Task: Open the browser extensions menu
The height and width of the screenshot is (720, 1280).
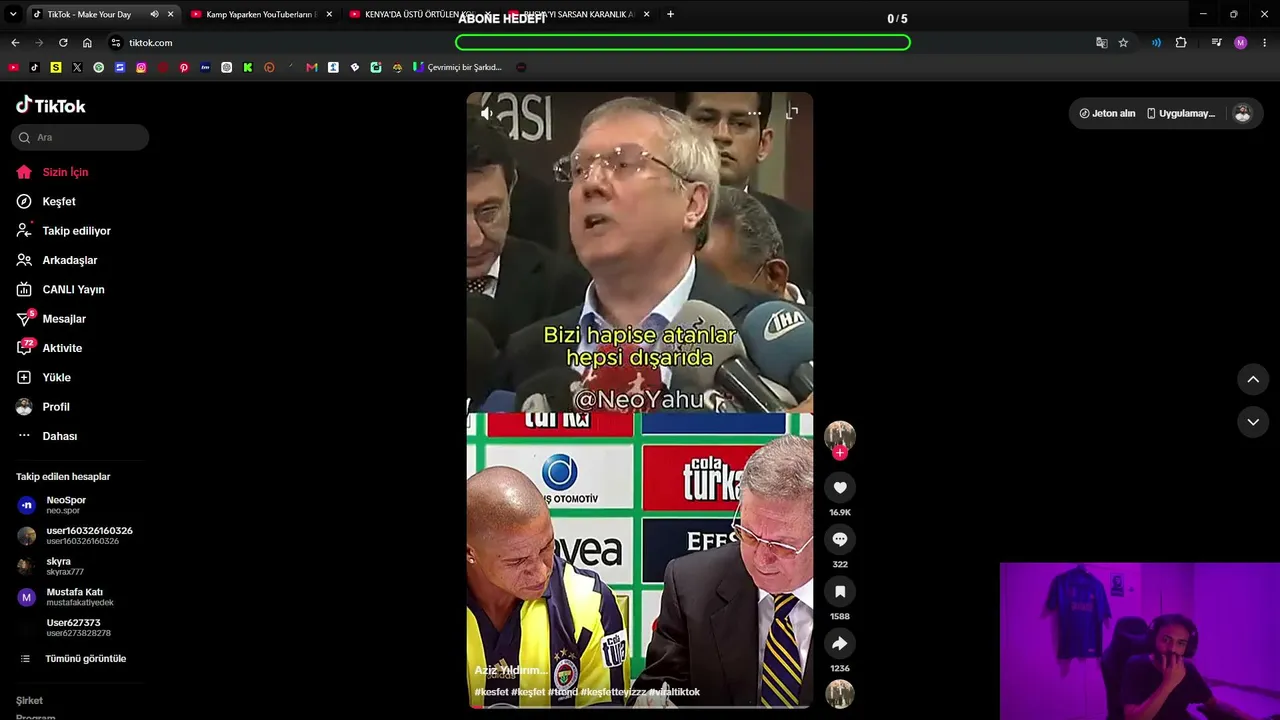Action: click(1181, 43)
